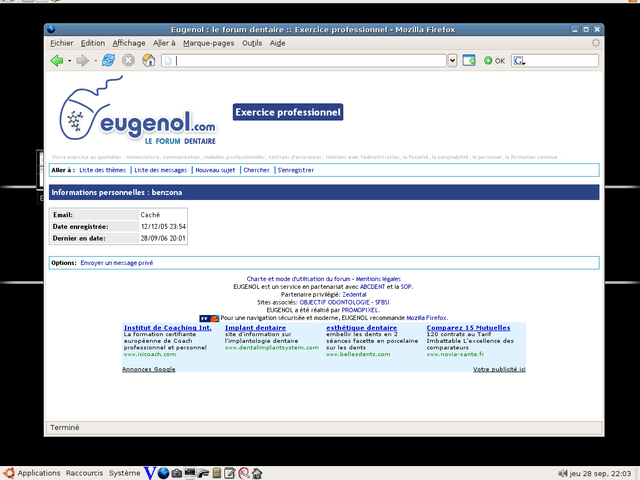Visit the ABCDENT partner link
Screen dimensions: 640x480
point(372,287)
